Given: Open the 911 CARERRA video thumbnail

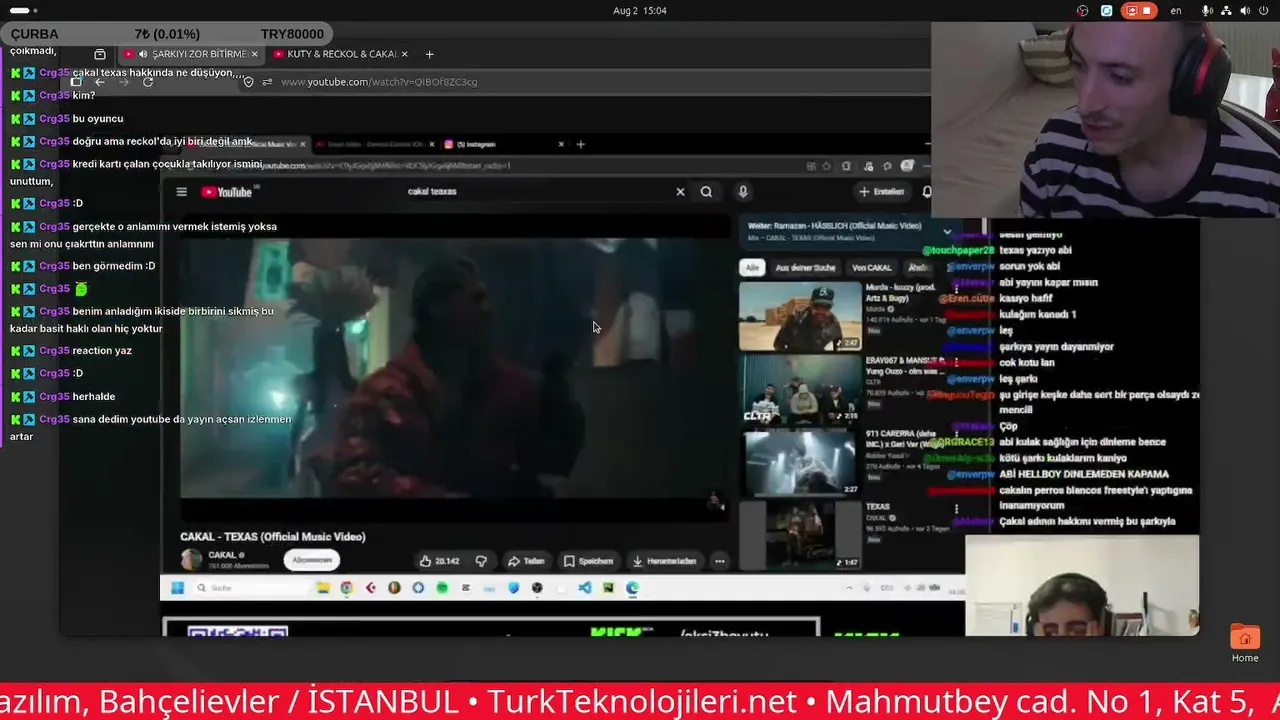Looking at the screenshot, I should point(801,462).
